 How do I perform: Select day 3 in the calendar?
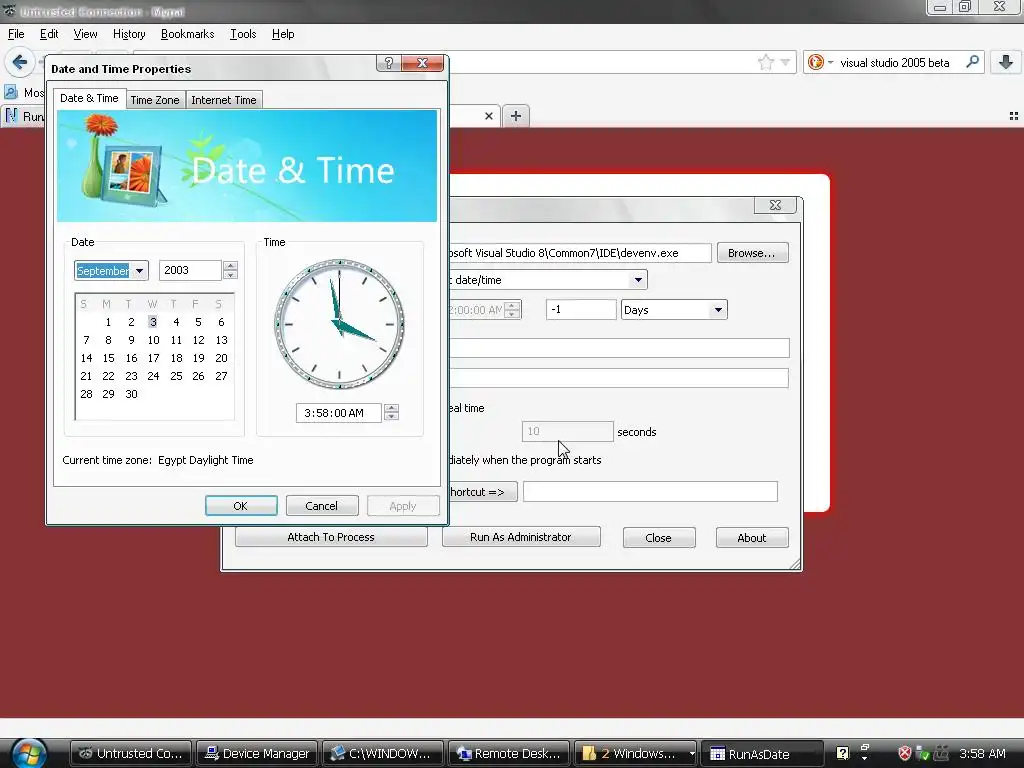(152, 322)
